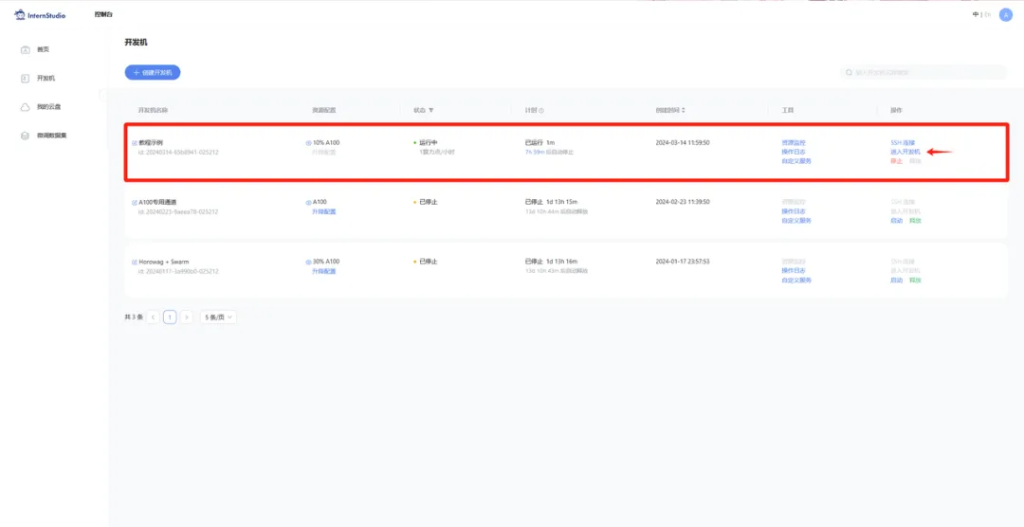
Task: Click SSH 连接 for the running machine
Action: (902, 143)
